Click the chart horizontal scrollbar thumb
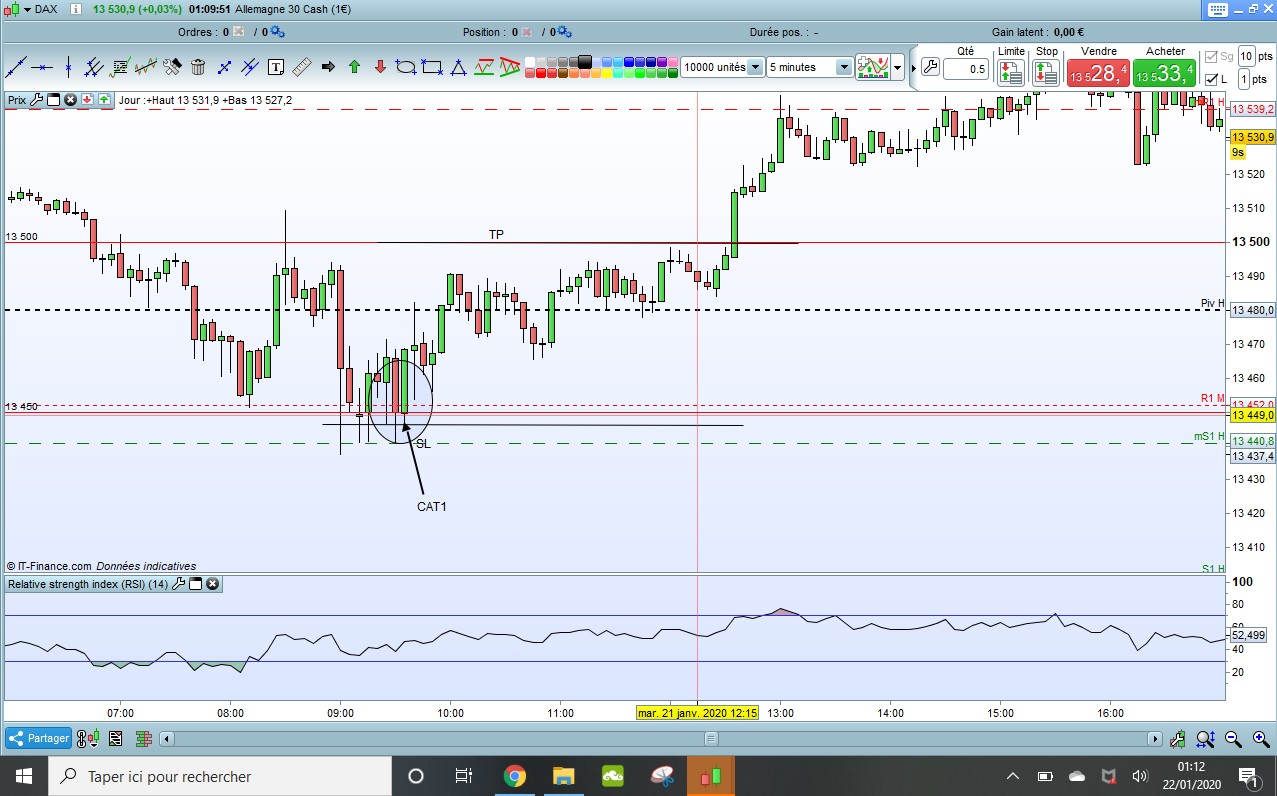 (x=711, y=739)
